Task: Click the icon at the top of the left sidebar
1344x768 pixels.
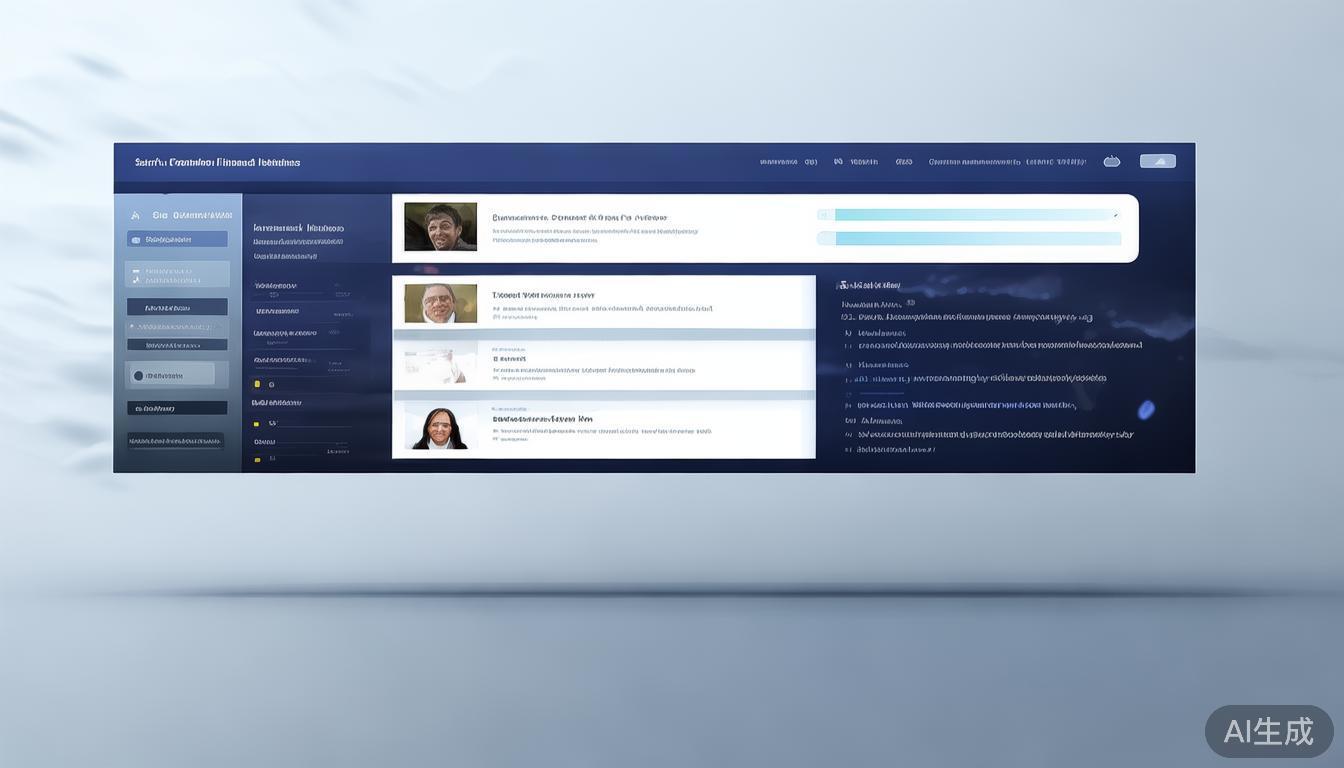Action: (x=135, y=215)
